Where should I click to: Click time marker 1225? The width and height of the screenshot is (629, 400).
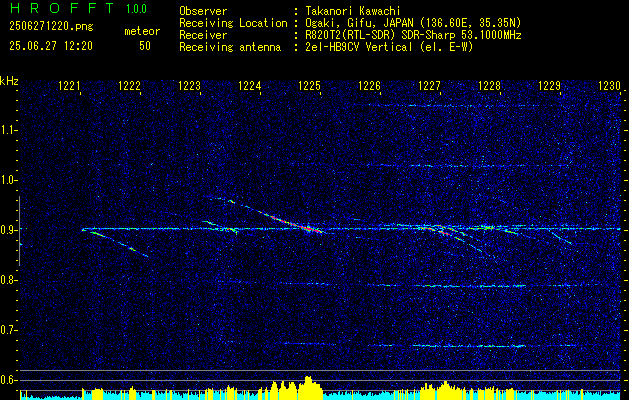tap(309, 85)
